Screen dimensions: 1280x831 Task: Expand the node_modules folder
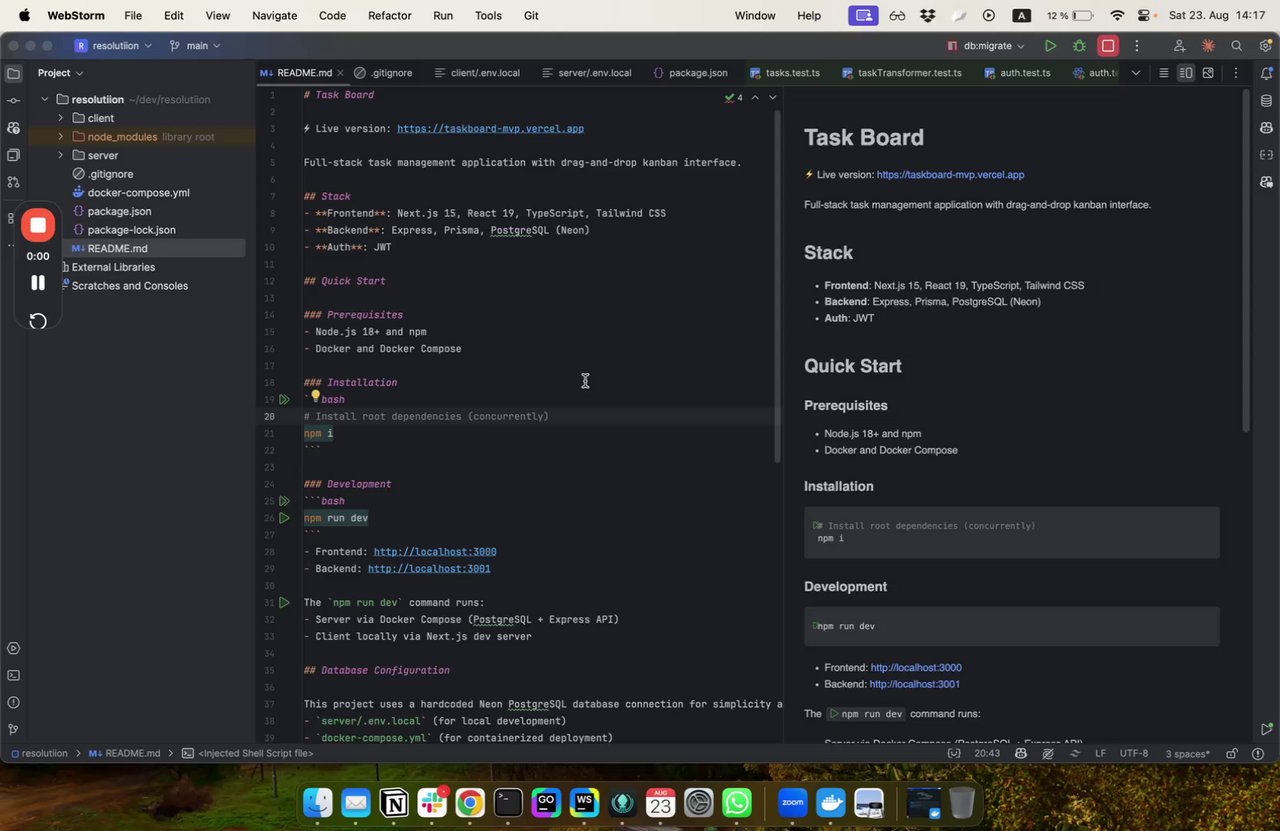[61, 137]
